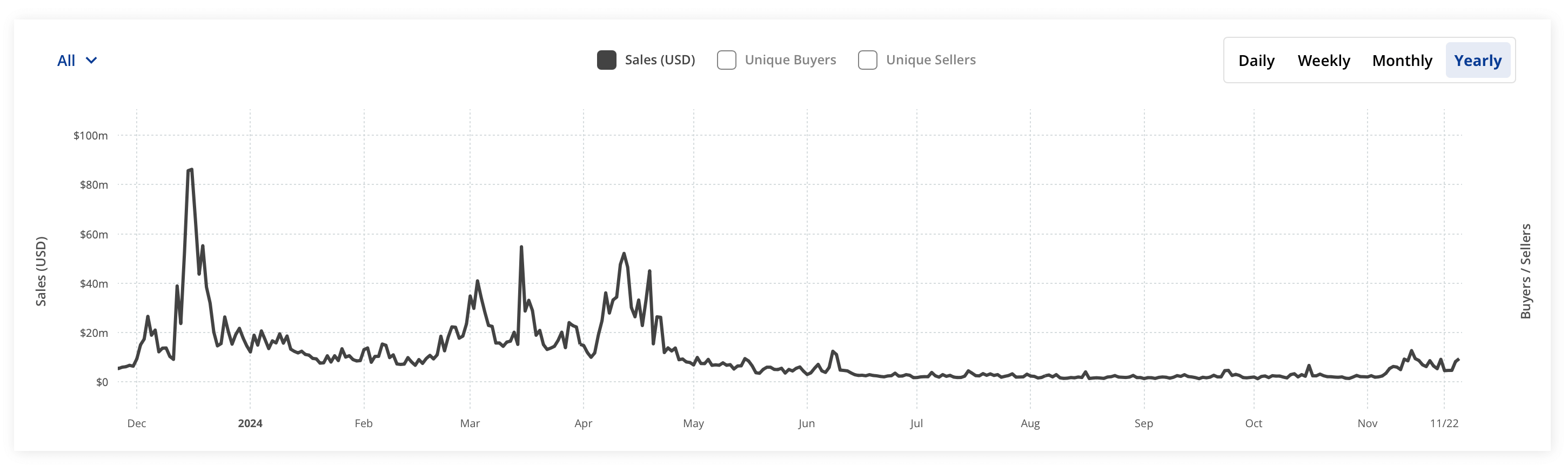Enable the Unique Sellers checkbox

(867, 59)
